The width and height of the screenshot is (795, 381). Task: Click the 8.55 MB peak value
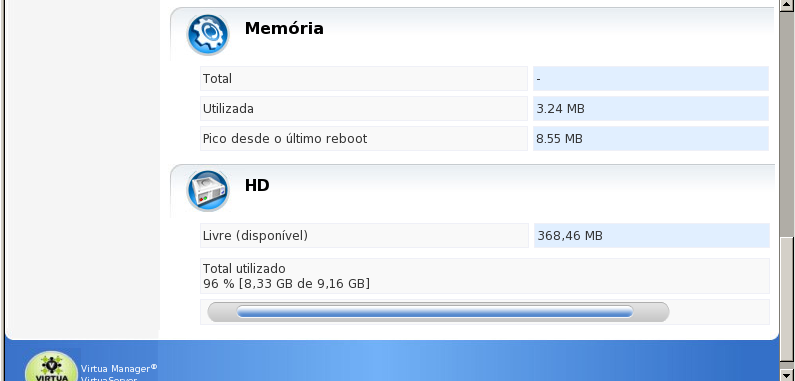point(560,138)
